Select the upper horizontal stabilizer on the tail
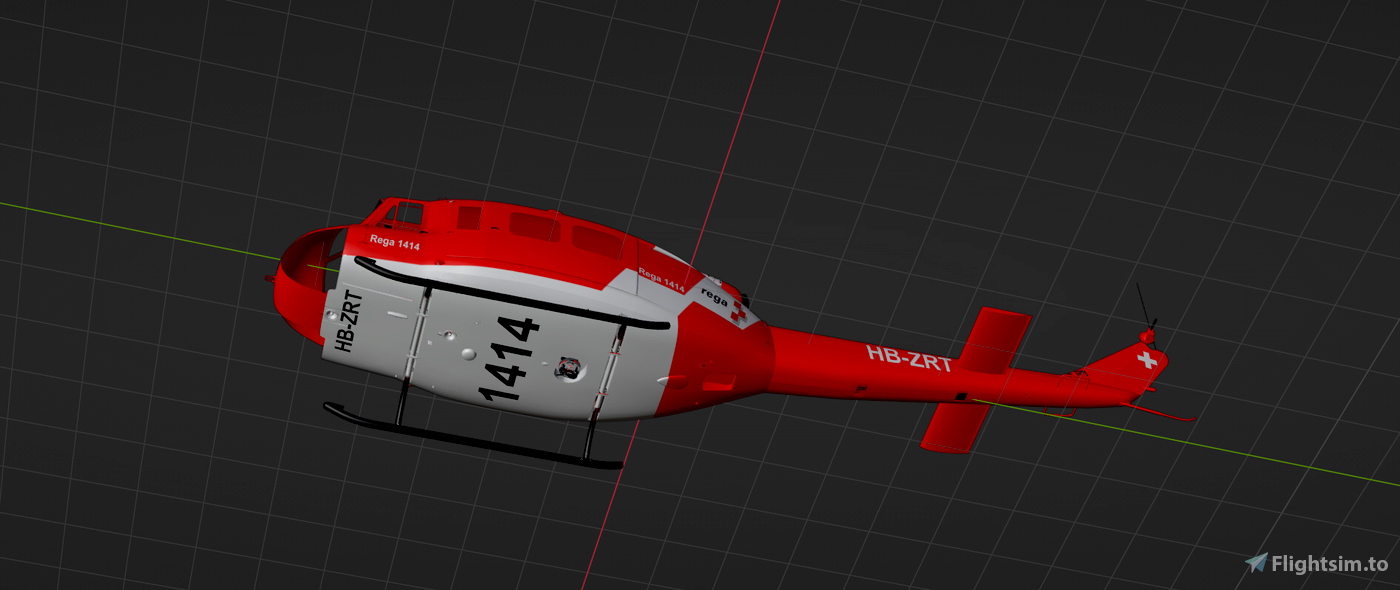 click(994, 339)
